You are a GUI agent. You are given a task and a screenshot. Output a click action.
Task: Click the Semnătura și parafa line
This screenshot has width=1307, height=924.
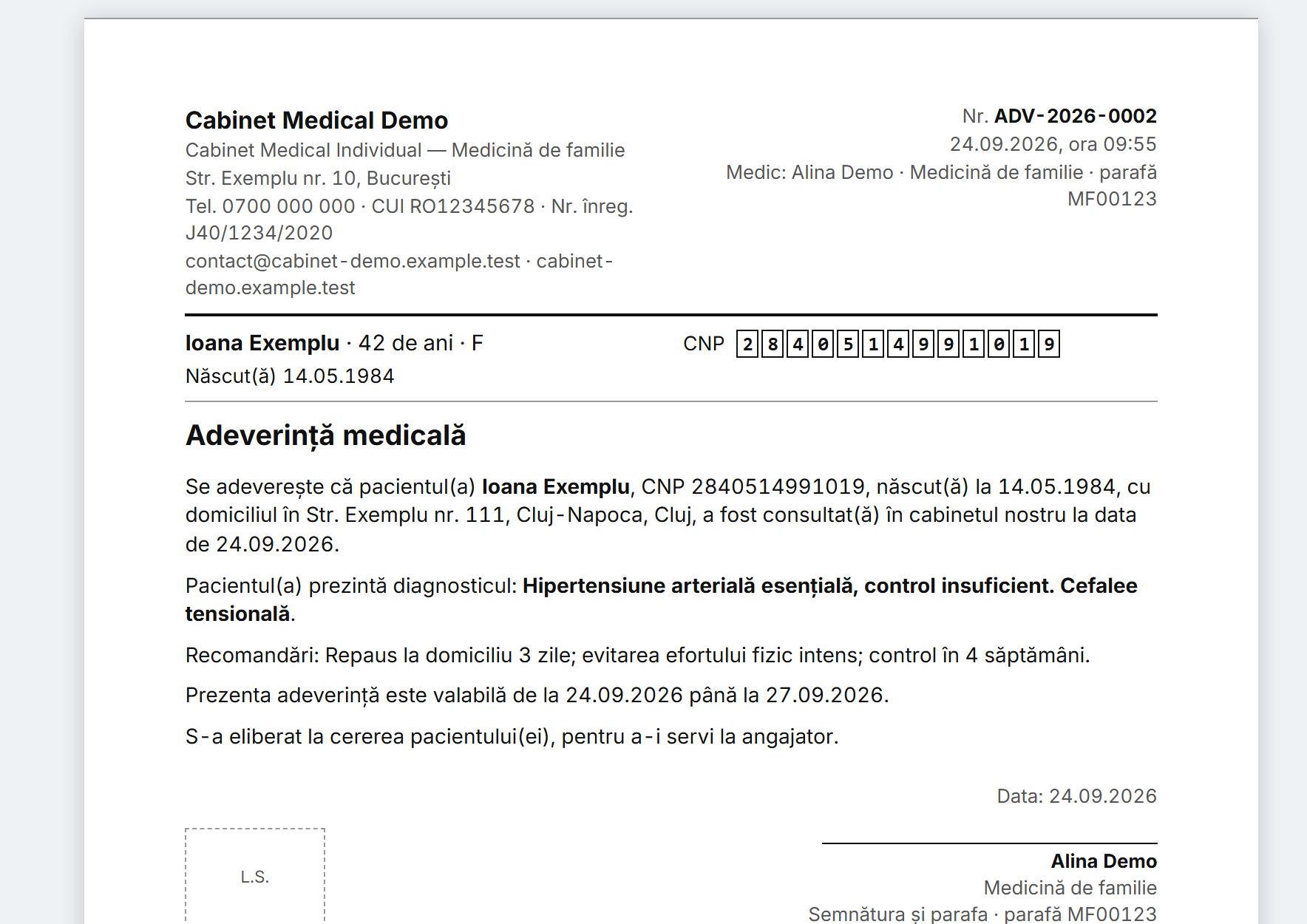pyautogui.click(x=982, y=914)
